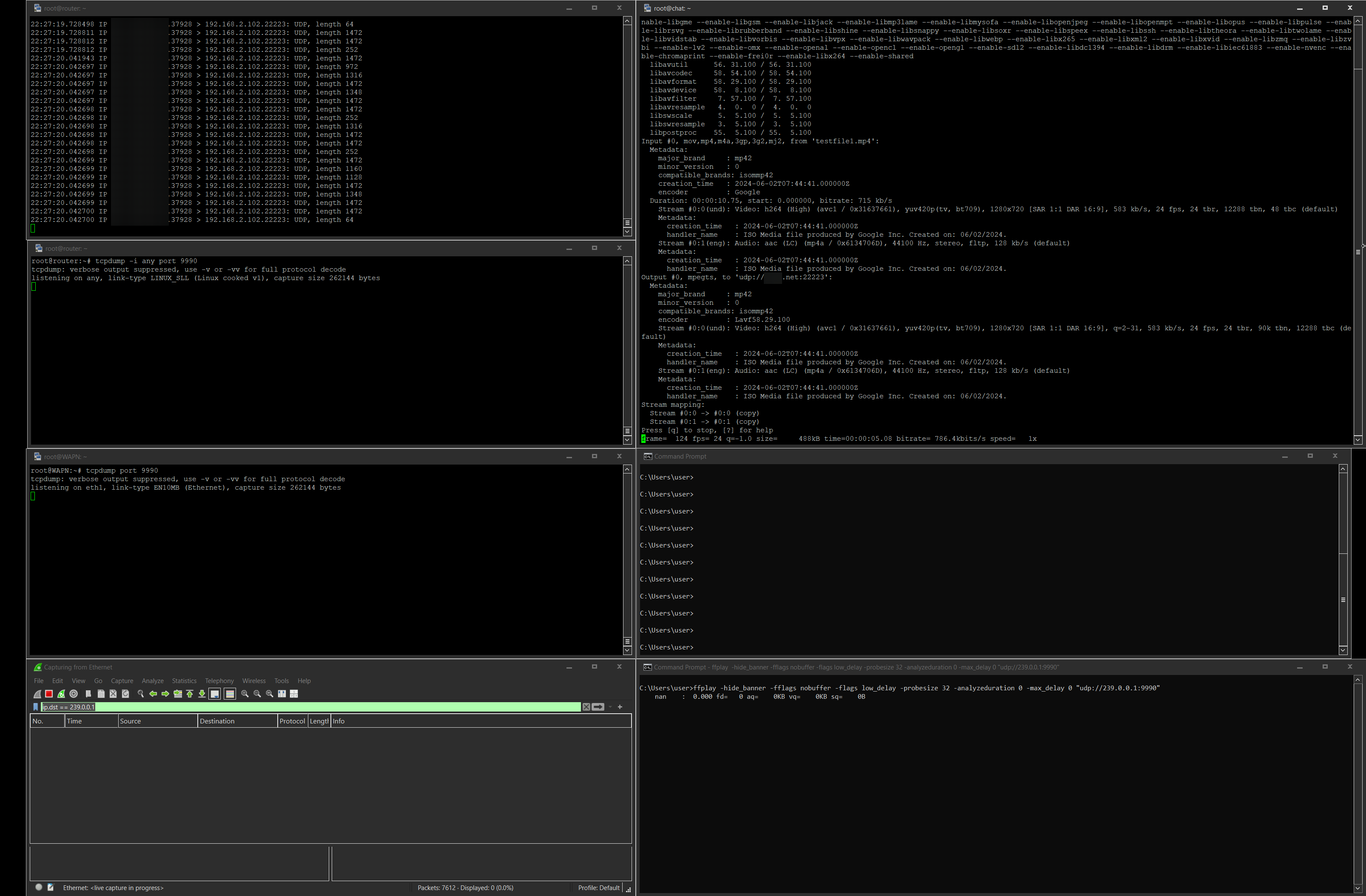This screenshot has height=896, width=1366.
Task: Open capture file properties icon in status bar
Action: tap(51, 887)
